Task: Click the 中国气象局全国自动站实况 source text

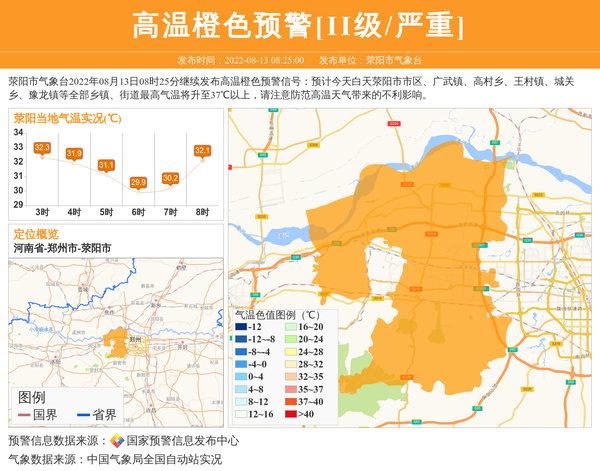Action: (154, 460)
